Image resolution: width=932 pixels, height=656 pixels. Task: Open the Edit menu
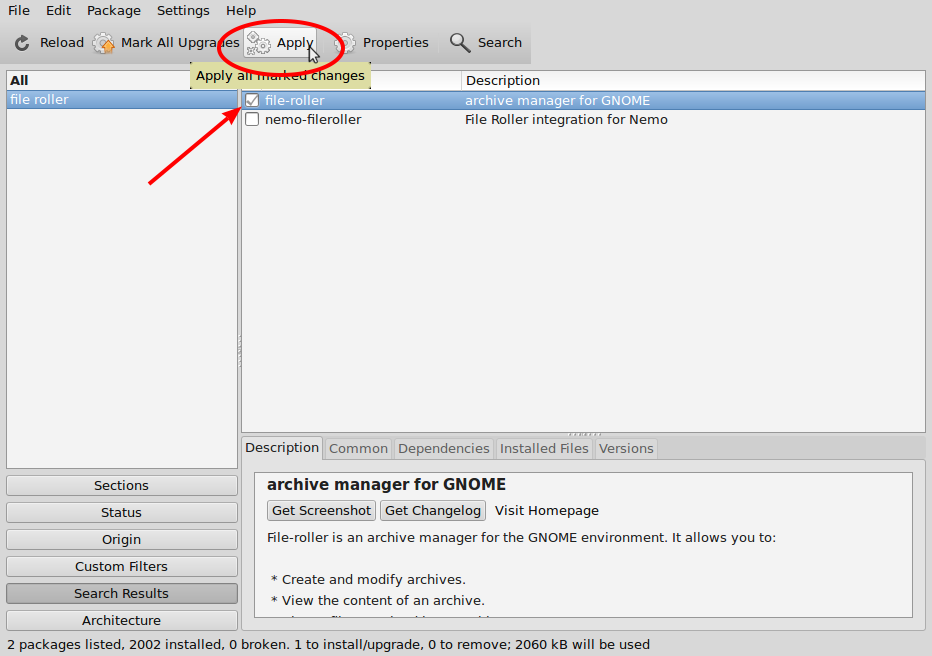point(58,11)
